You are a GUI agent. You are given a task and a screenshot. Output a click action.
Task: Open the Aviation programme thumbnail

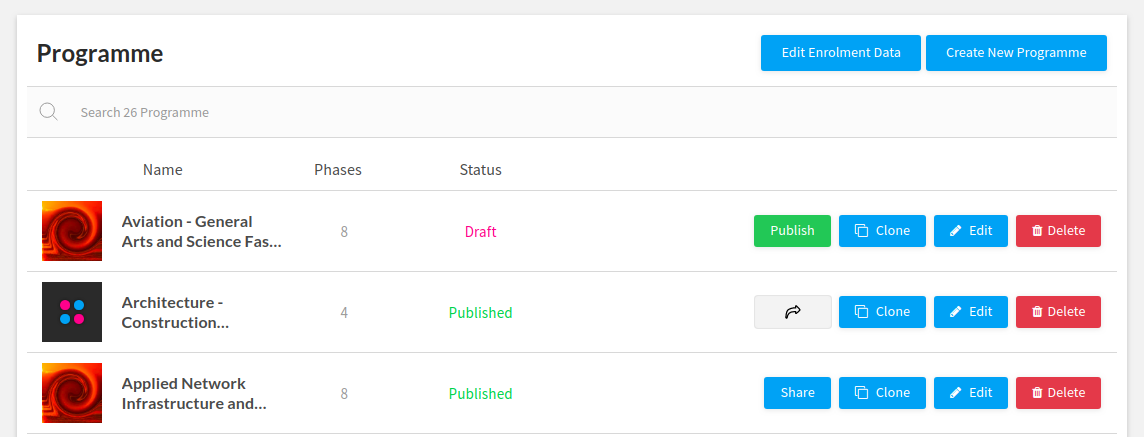pyautogui.click(x=72, y=231)
